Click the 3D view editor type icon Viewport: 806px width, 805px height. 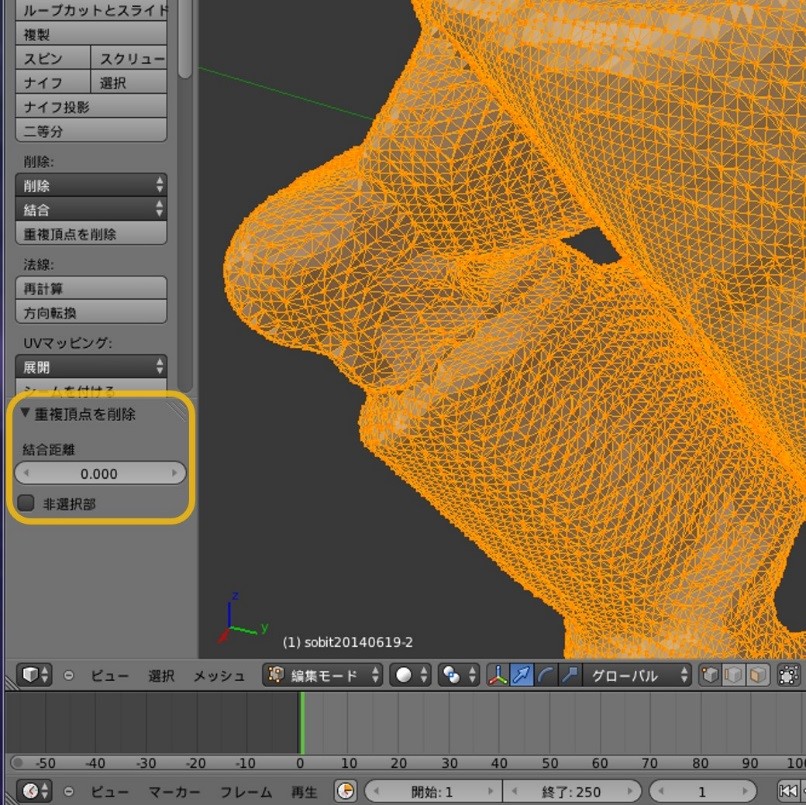coord(31,675)
